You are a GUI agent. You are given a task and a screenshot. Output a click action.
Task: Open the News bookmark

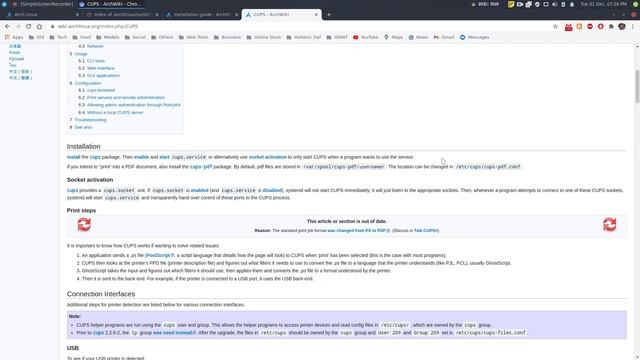[418, 37]
